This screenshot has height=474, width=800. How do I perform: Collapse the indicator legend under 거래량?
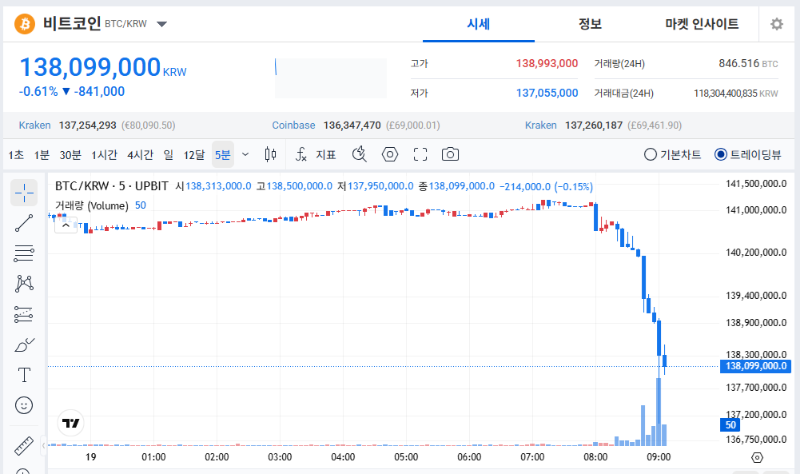click(64, 226)
